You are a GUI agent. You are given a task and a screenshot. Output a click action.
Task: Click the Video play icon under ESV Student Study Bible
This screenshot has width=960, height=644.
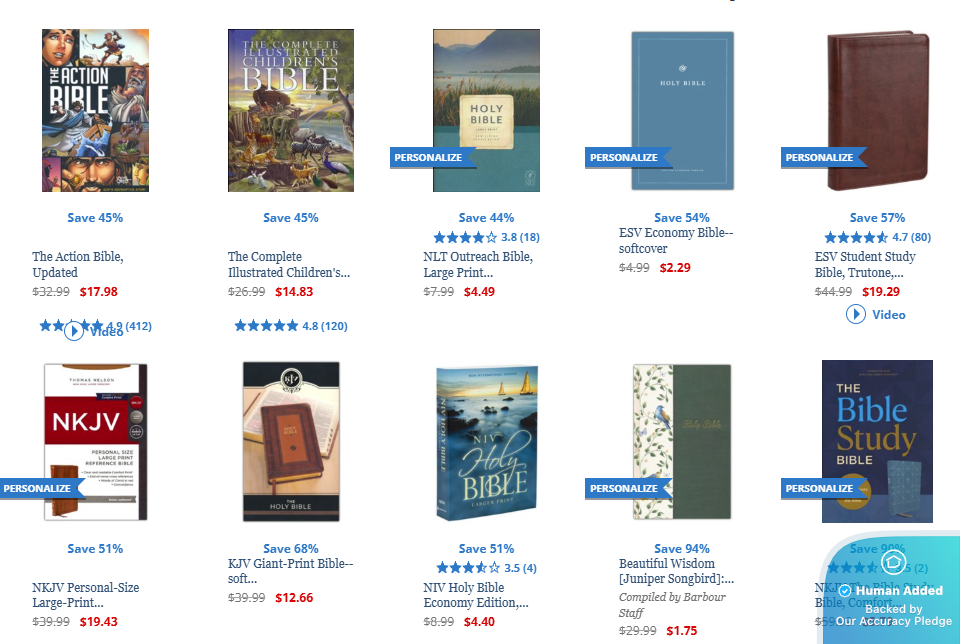coord(857,314)
